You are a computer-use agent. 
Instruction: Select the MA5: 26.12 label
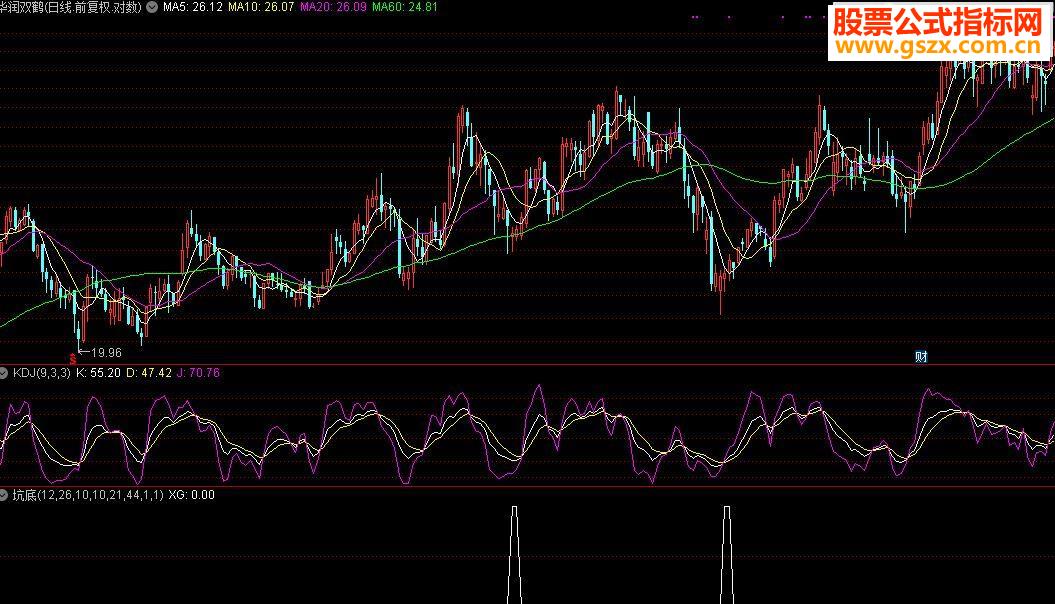coord(192,7)
